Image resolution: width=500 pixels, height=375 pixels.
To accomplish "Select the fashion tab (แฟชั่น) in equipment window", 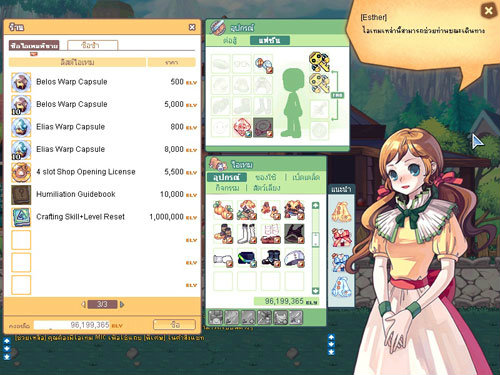I will pos(270,40).
